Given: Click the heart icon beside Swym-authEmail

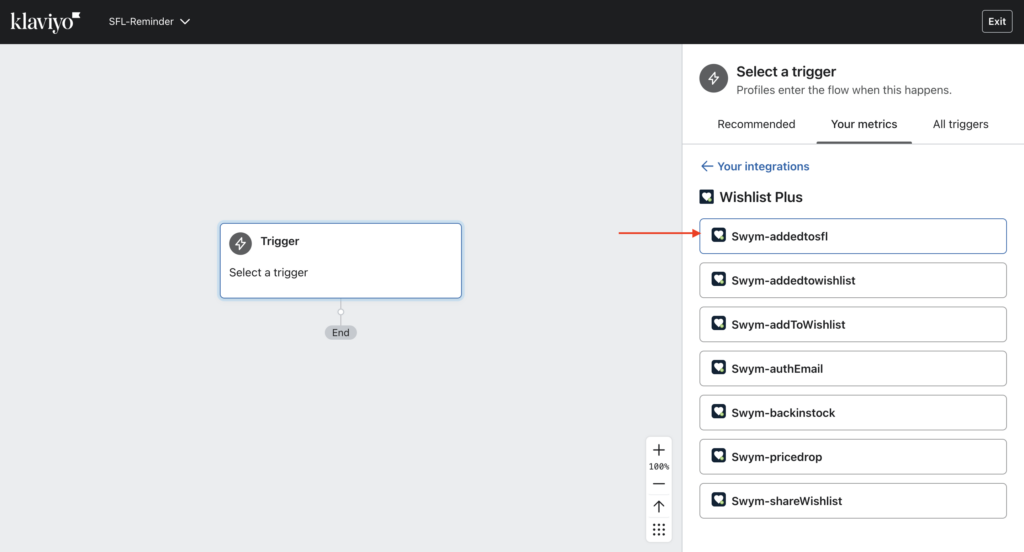Looking at the screenshot, I should (x=718, y=368).
